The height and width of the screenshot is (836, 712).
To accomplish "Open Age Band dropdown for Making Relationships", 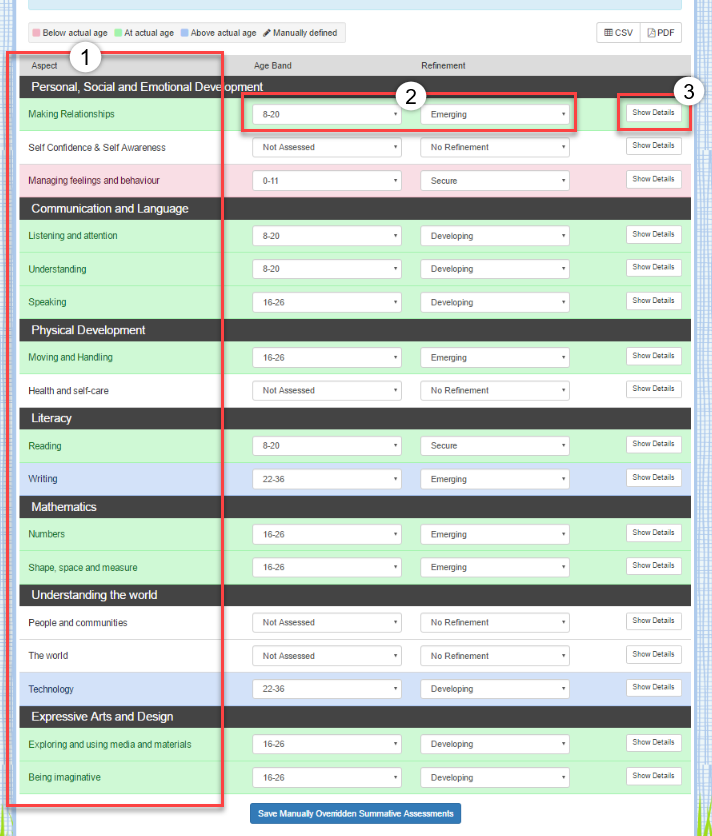I will click(327, 114).
